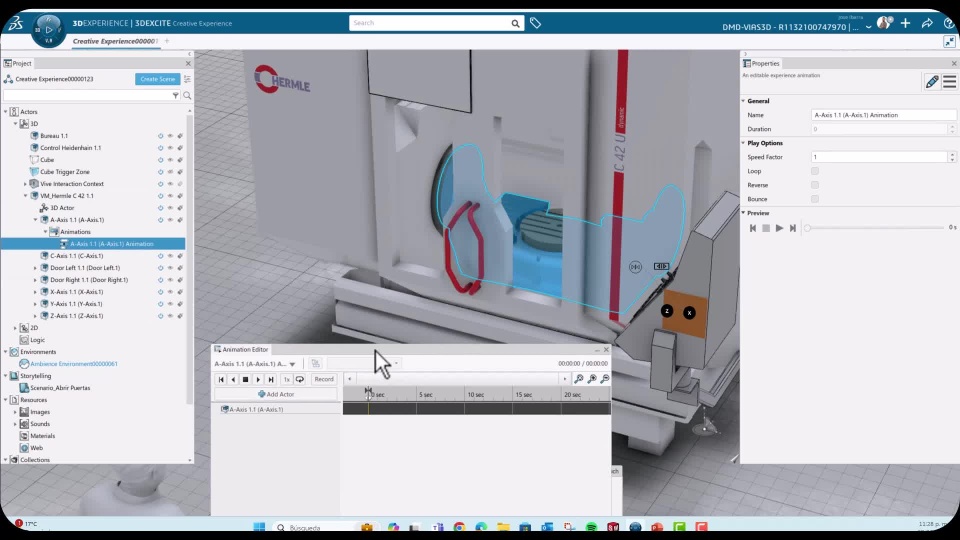Collapse the Play Options section
The width and height of the screenshot is (960, 540).
743,143
